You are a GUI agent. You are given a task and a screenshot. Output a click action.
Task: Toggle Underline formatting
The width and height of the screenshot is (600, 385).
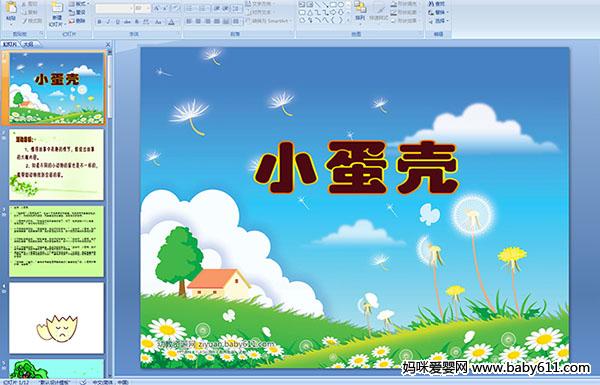[118, 22]
